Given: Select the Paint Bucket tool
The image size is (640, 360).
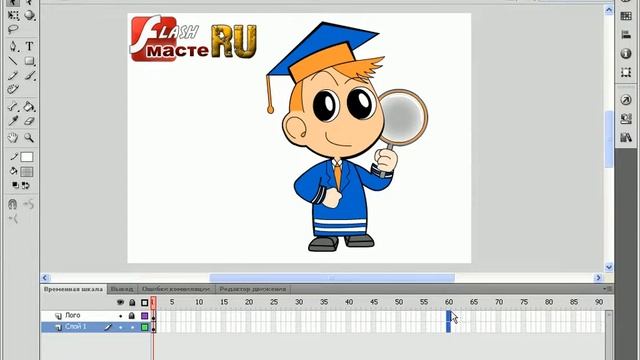Looking at the screenshot, I should tap(29, 107).
